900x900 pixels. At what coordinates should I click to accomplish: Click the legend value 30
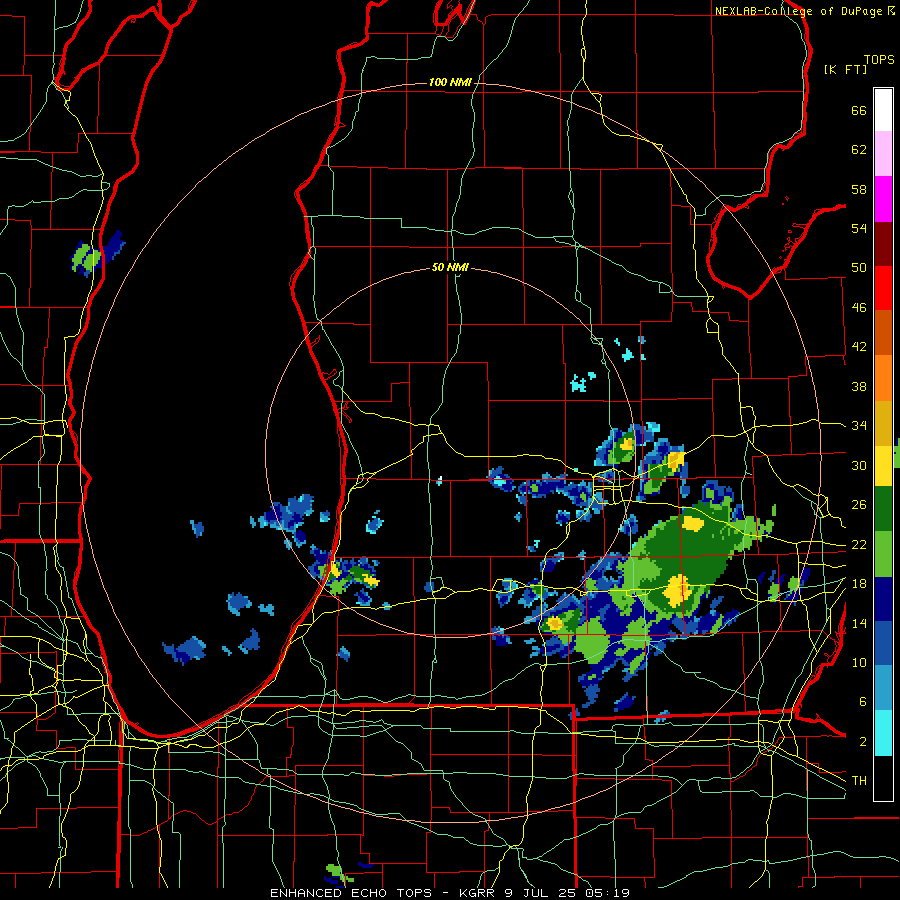pyautogui.click(x=859, y=465)
